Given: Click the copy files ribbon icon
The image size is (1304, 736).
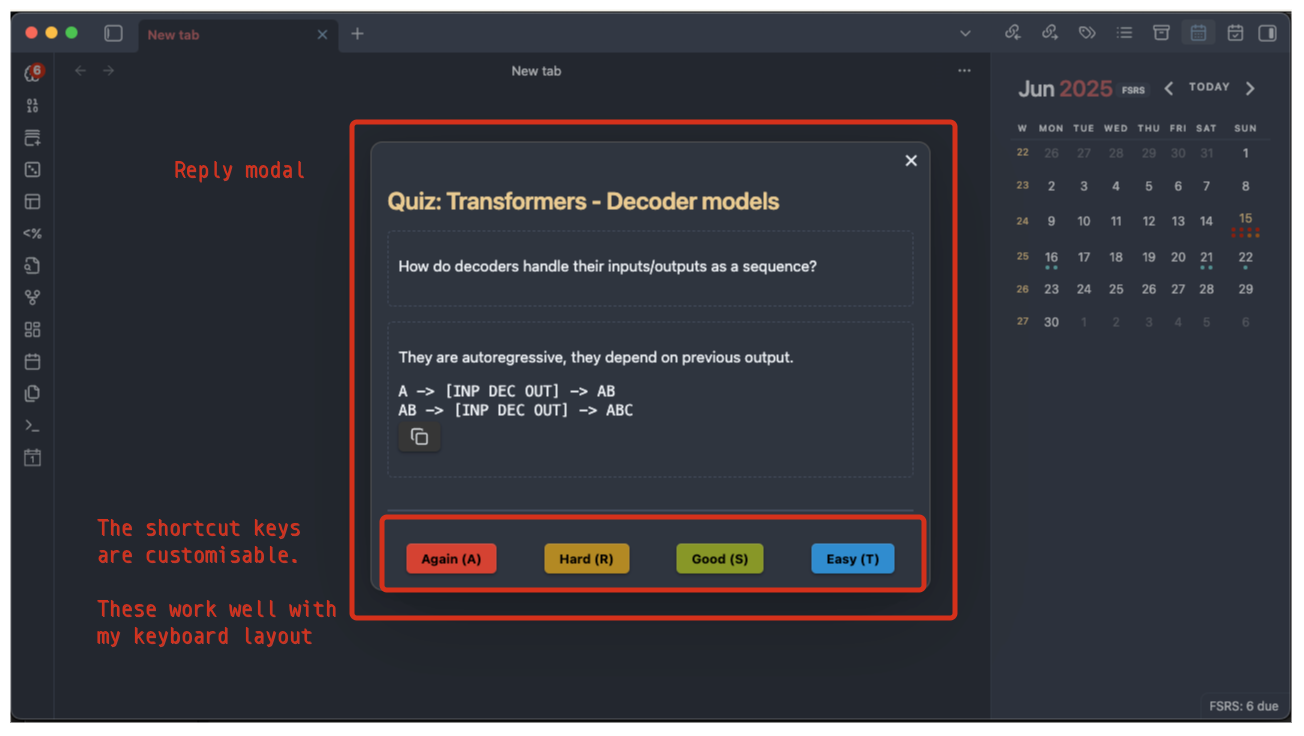Looking at the screenshot, I should (33, 393).
